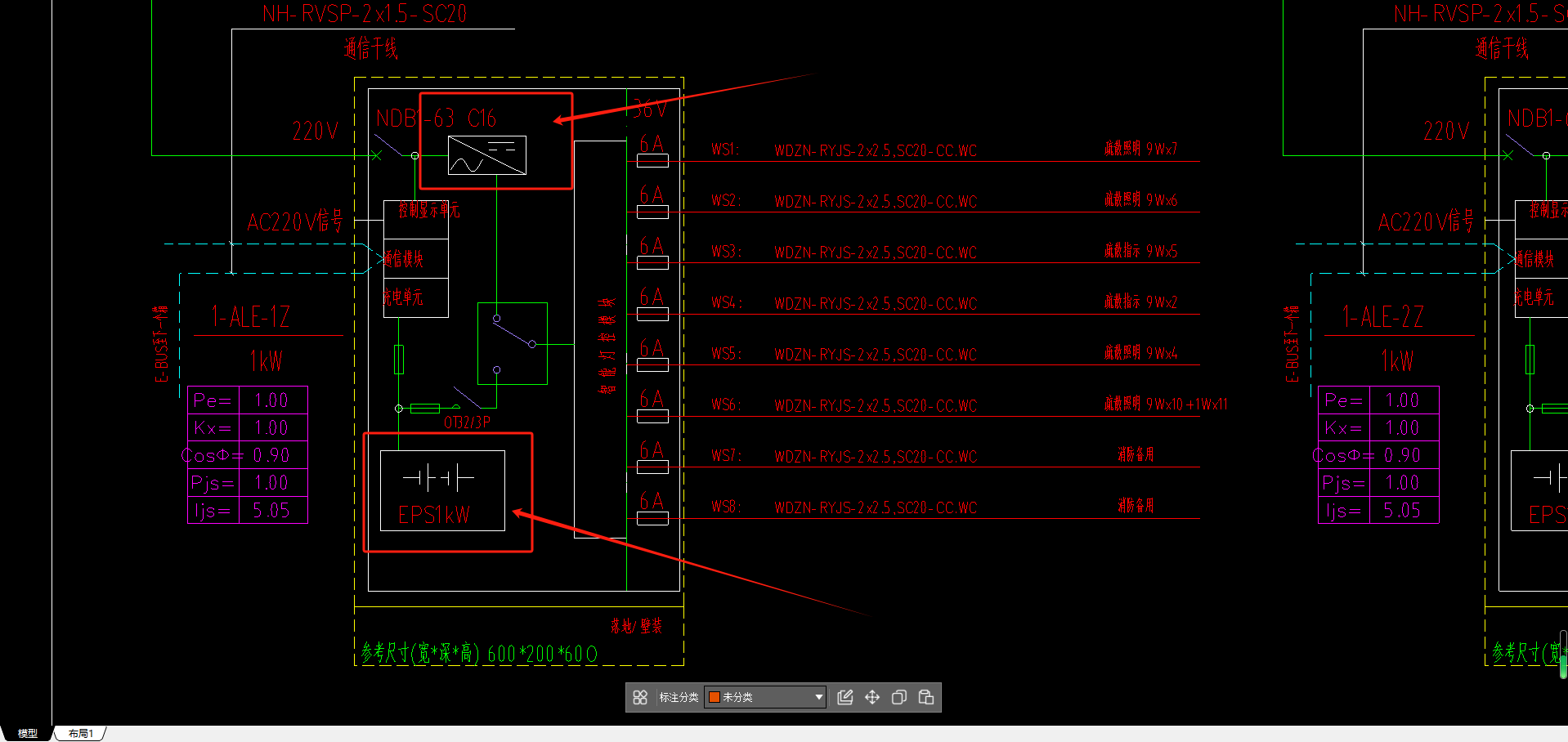Switch to the 模型 tab
This screenshot has height=742, width=1568.
coord(28,734)
